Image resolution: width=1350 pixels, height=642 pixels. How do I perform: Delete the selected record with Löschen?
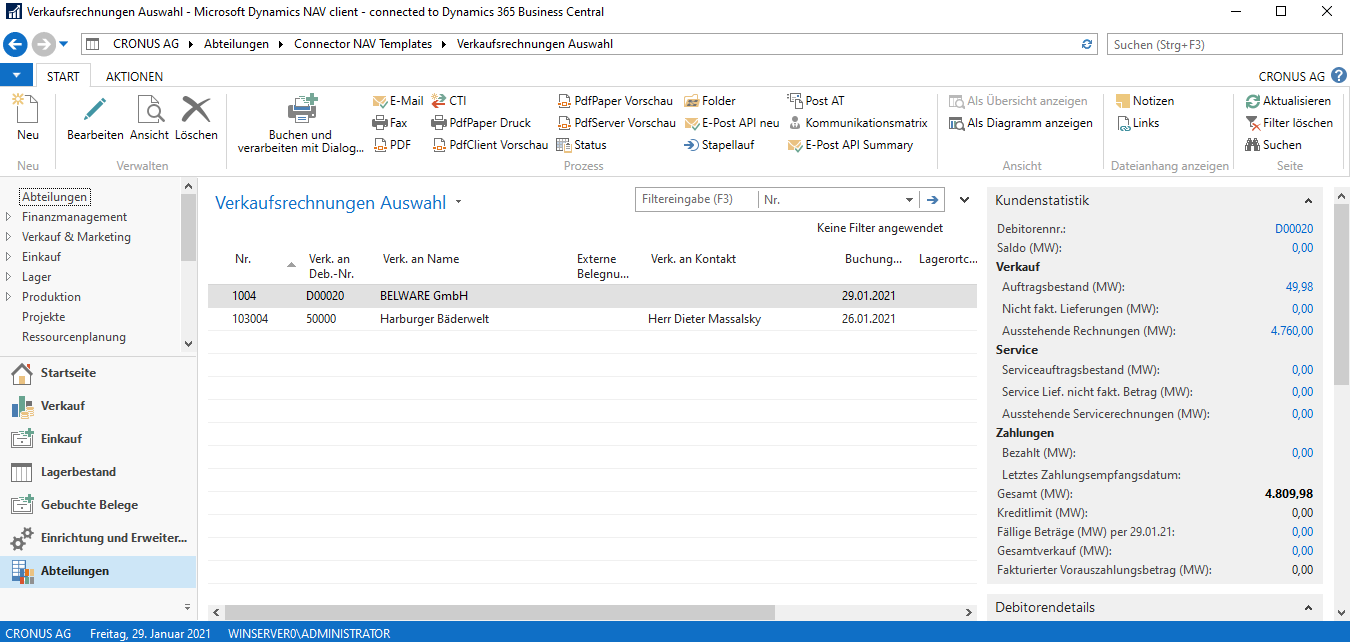[196, 118]
